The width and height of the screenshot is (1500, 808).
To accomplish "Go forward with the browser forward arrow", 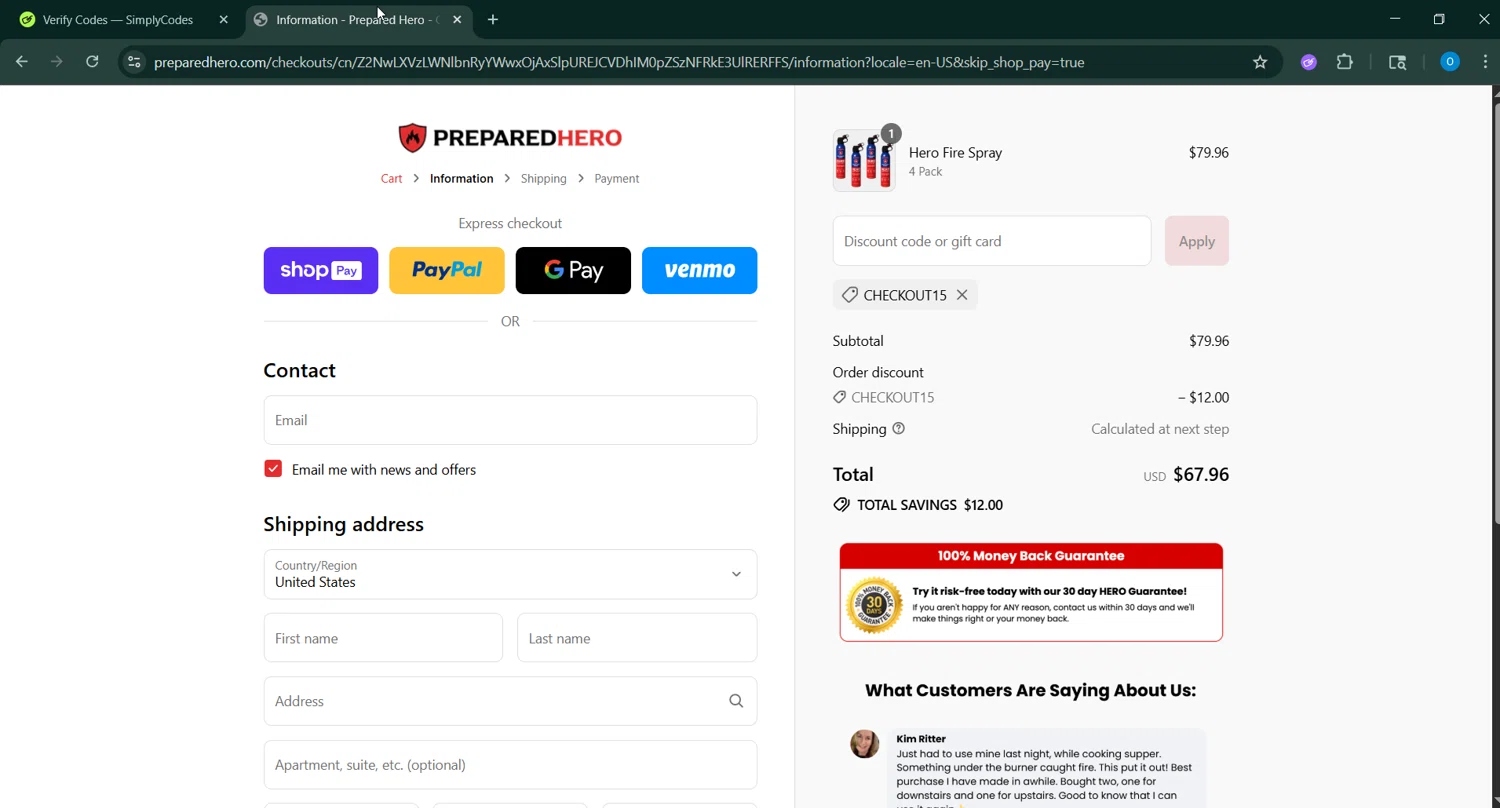I will [x=57, y=62].
